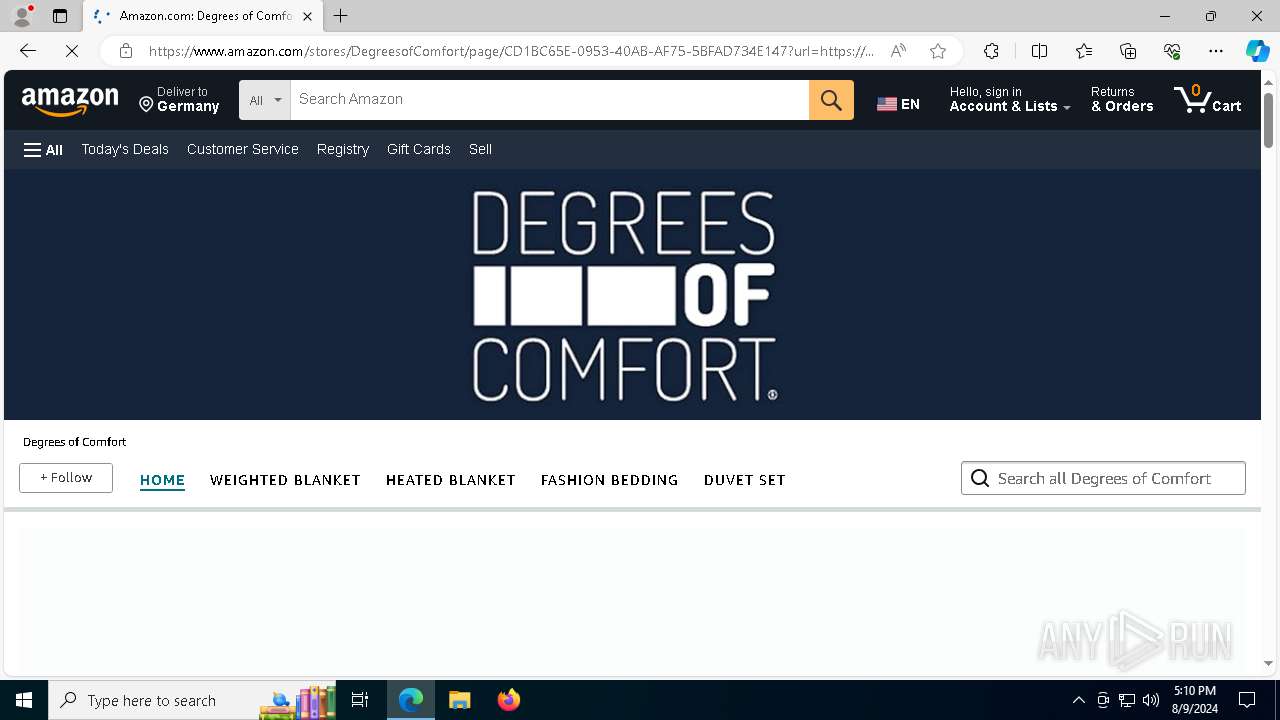Click Search all Degrees of Comfort field
The height and width of the screenshot is (720, 1280).
click(x=1103, y=478)
